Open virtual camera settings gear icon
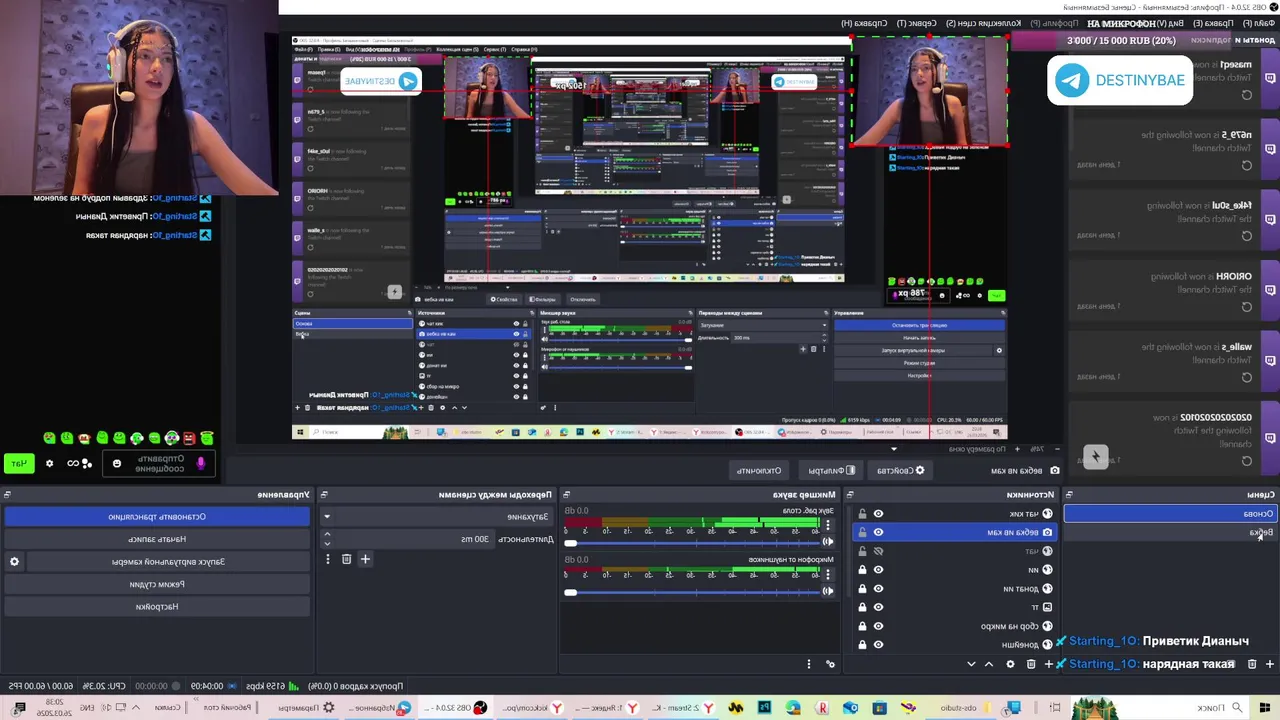Viewport: 1280px width, 720px height. 14,561
